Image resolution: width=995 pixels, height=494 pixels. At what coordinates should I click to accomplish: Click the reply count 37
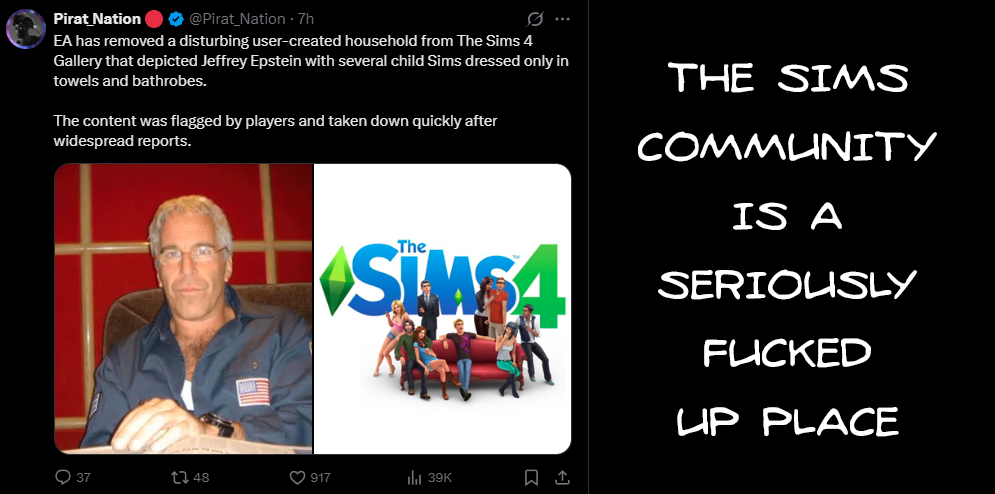coord(83,477)
